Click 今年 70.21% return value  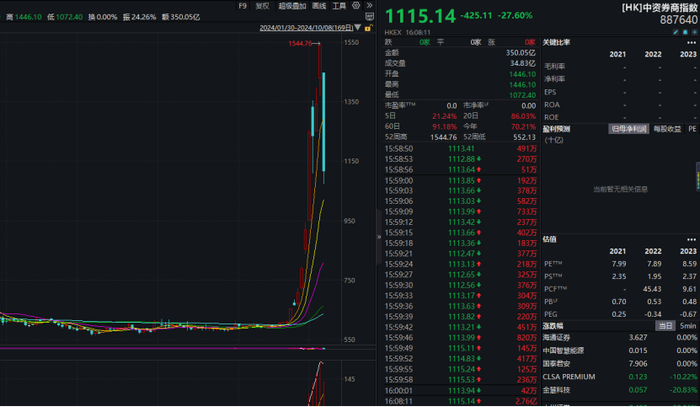pos(523,127)
